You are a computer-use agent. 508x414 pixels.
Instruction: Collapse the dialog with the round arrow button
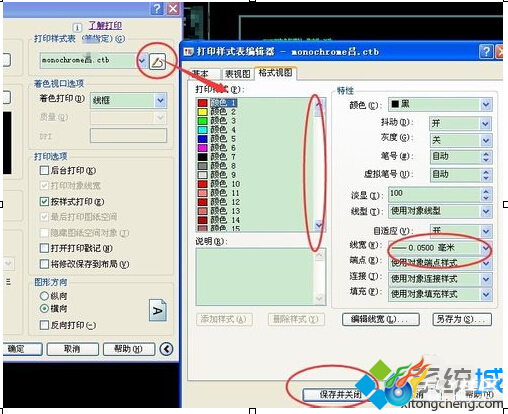pyautogui.click(x=166, y=349)
